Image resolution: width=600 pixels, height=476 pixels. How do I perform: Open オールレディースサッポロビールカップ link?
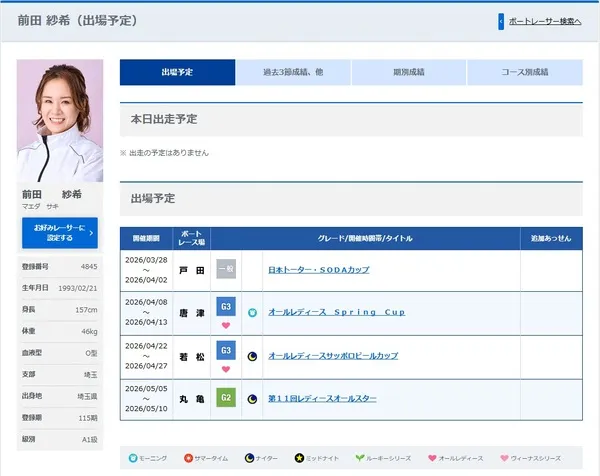pyautogui.click(x=333, y=356)
